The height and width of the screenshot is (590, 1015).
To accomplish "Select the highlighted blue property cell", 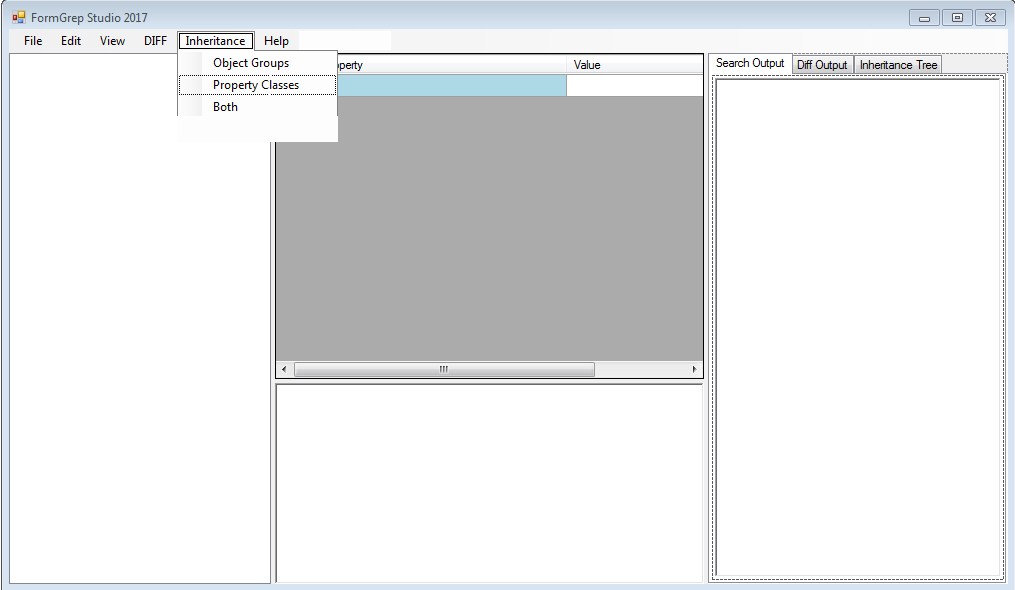I will click(x=451, y=85).
